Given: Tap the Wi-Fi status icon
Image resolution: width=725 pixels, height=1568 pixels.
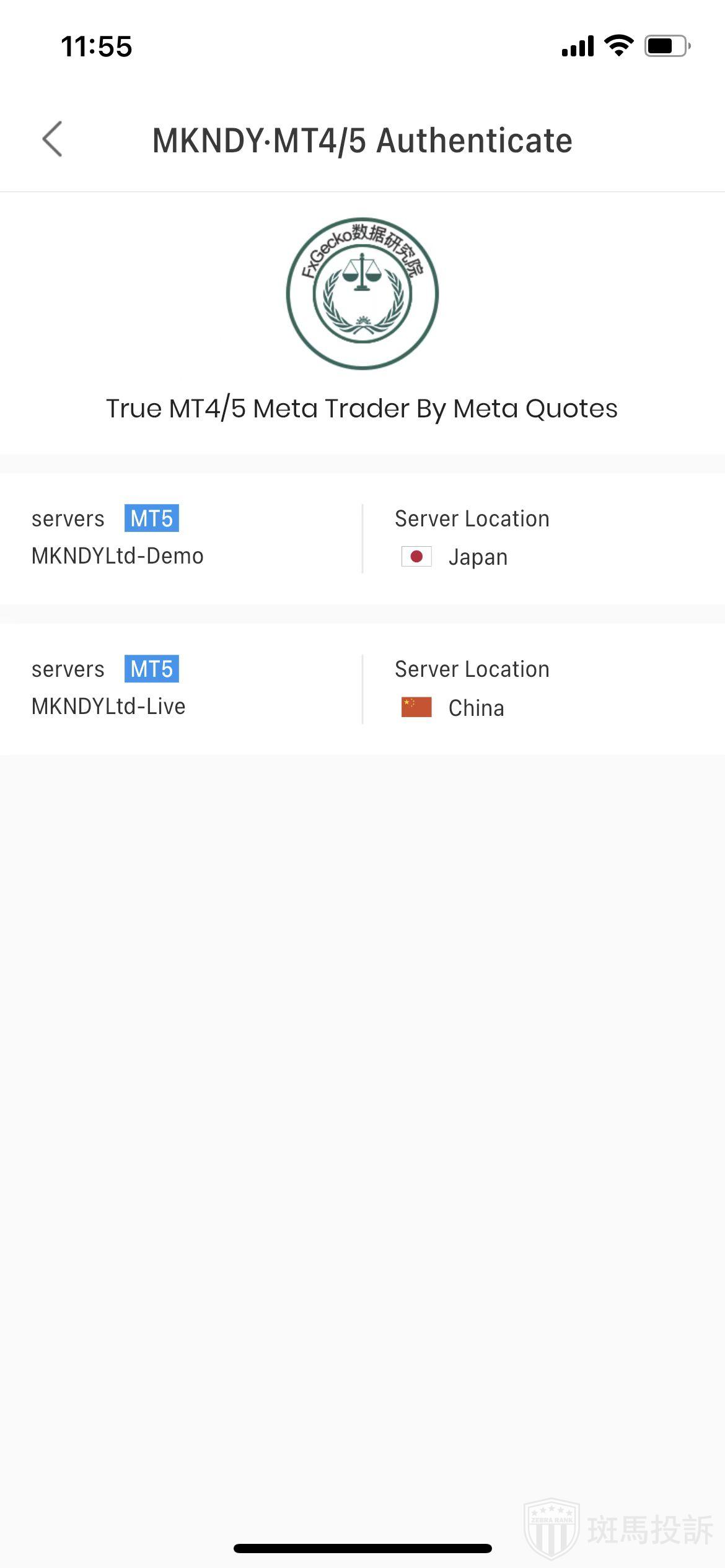Looking at the screenshot, I should point(618,46).
